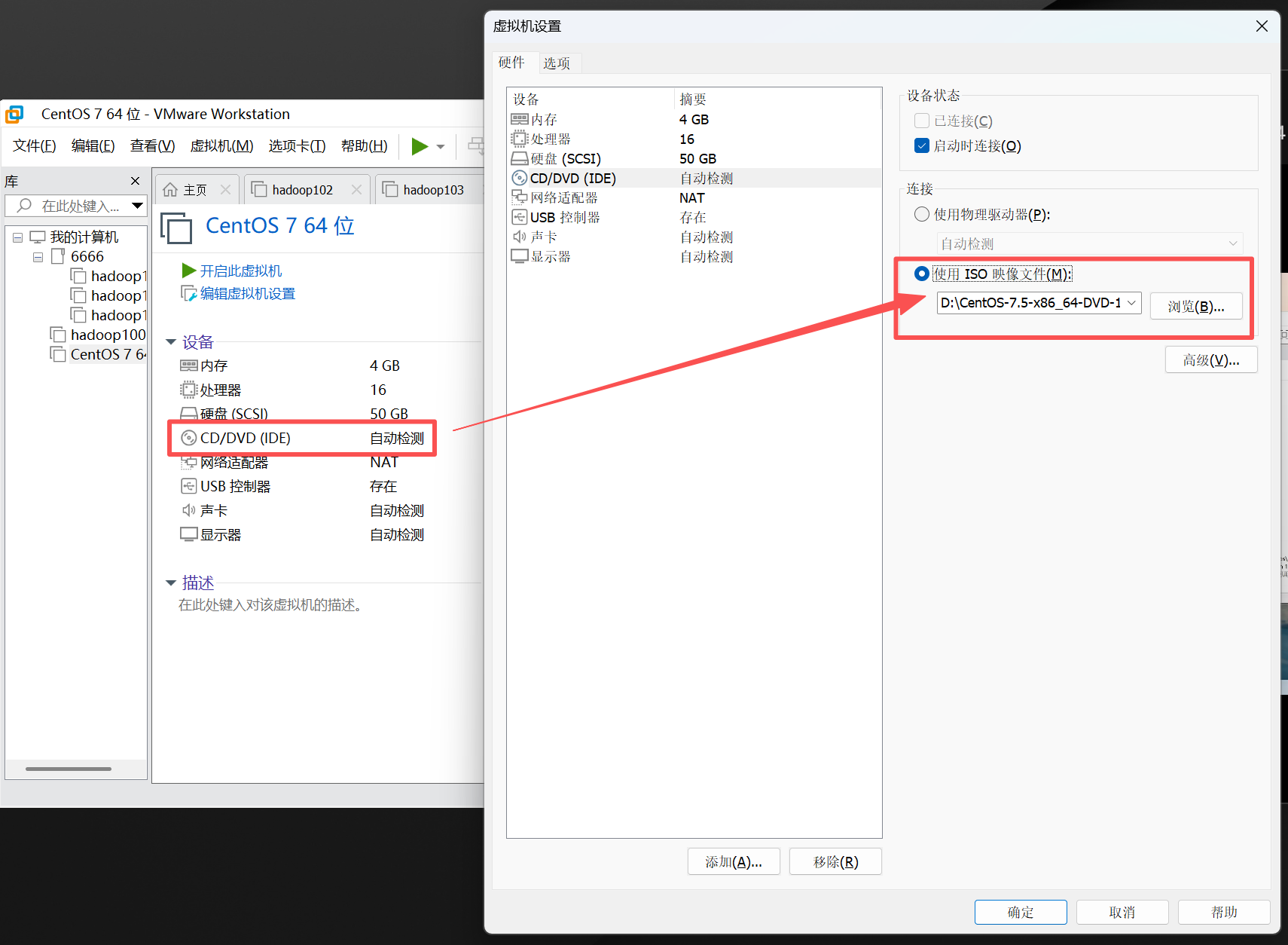Switch to the 硬件 tab in settings dialog
The width and height of the screenshot is (1288, 945).
point(511,63)
